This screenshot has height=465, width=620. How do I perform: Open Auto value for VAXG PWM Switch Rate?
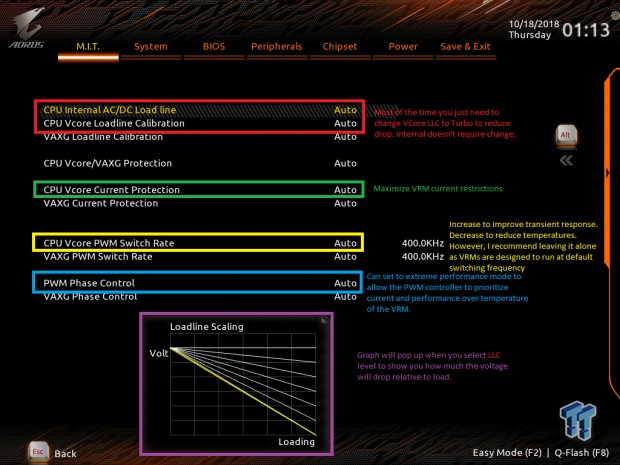point(345,257)
